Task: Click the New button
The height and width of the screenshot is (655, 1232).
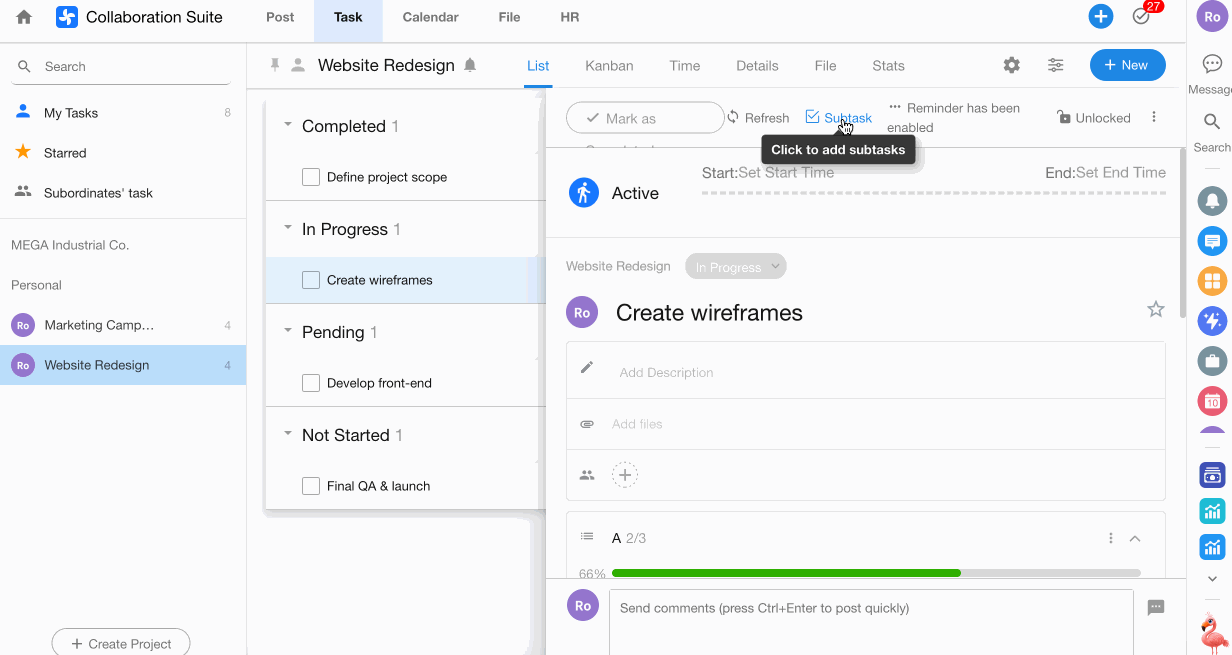Action: [1127, 65]
